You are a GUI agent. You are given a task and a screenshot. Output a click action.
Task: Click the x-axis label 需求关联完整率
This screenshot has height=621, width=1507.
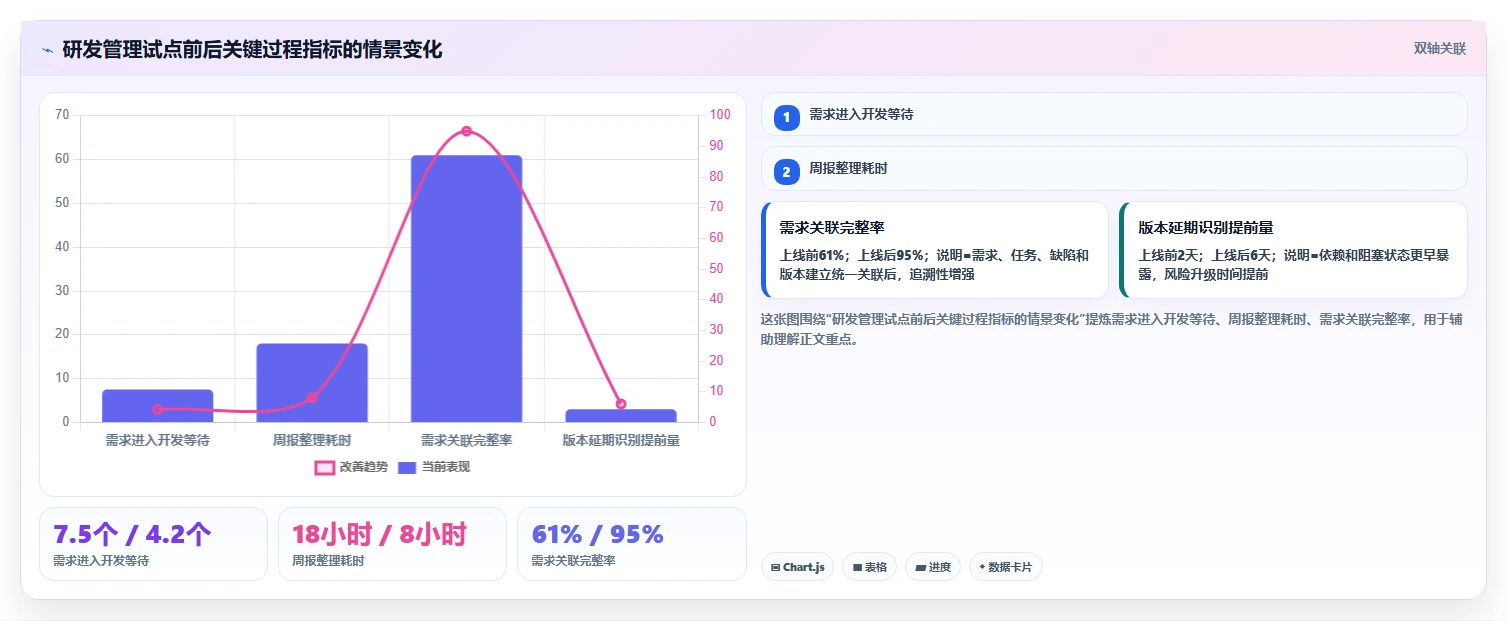click(x=466, y=440)
